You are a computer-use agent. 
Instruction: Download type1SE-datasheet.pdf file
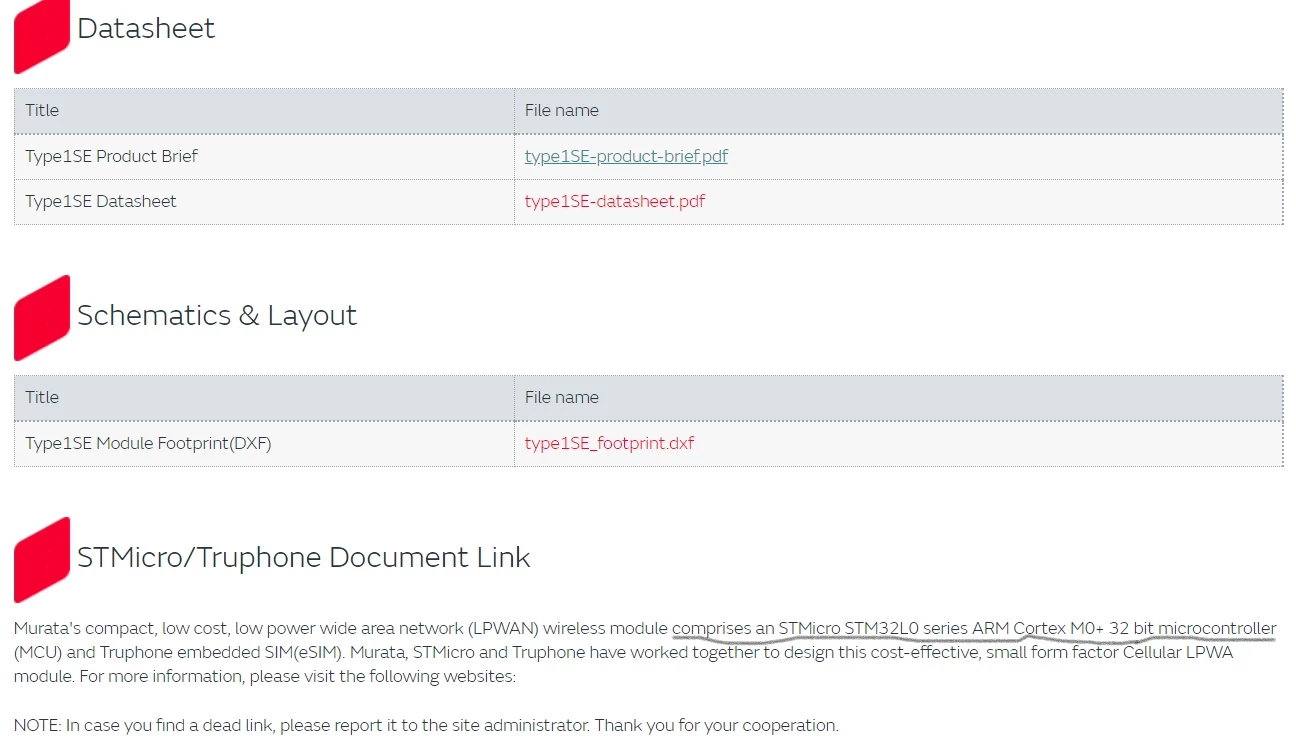pyautogui.click(x=615, y=201)
